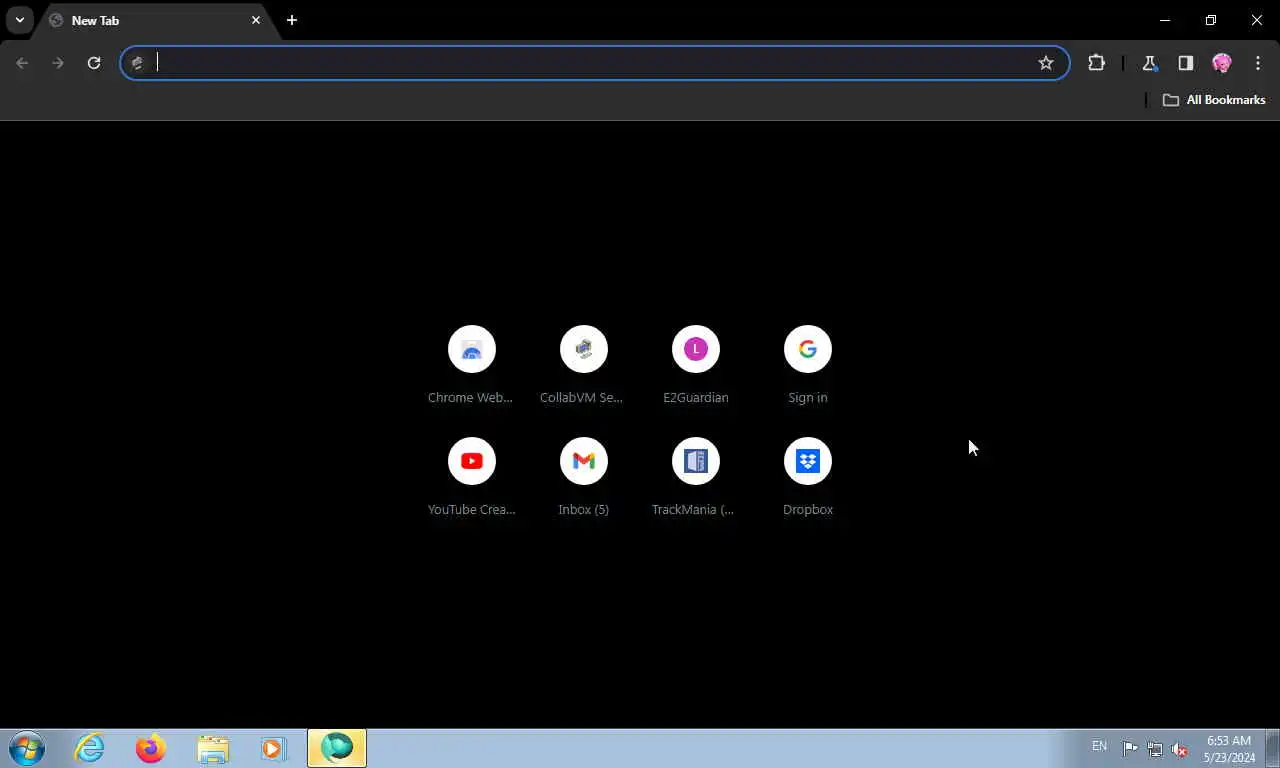Open the profile avatar menu
The width and height of the screenshot is (1280, 768).
(1221, 63)
